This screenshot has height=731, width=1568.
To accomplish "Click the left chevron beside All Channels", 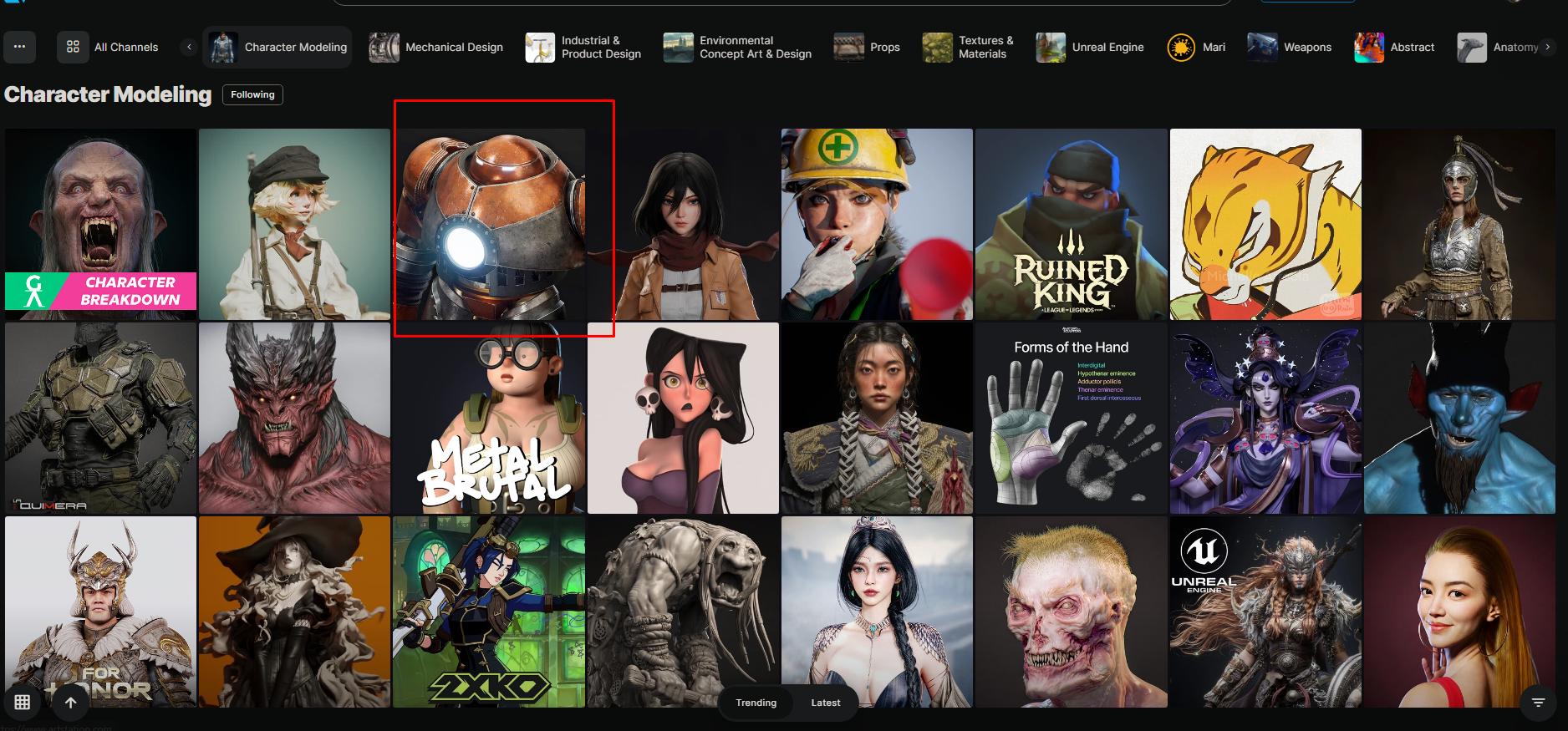I will 190,47.
